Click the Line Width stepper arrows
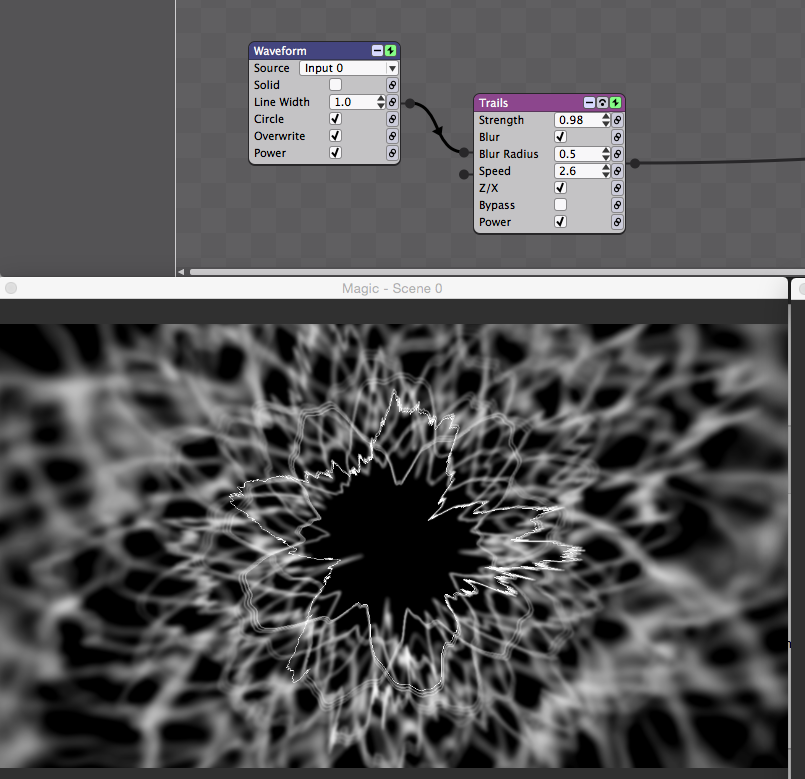The height and width of the screenshot is (779, 805). [381, 102]
